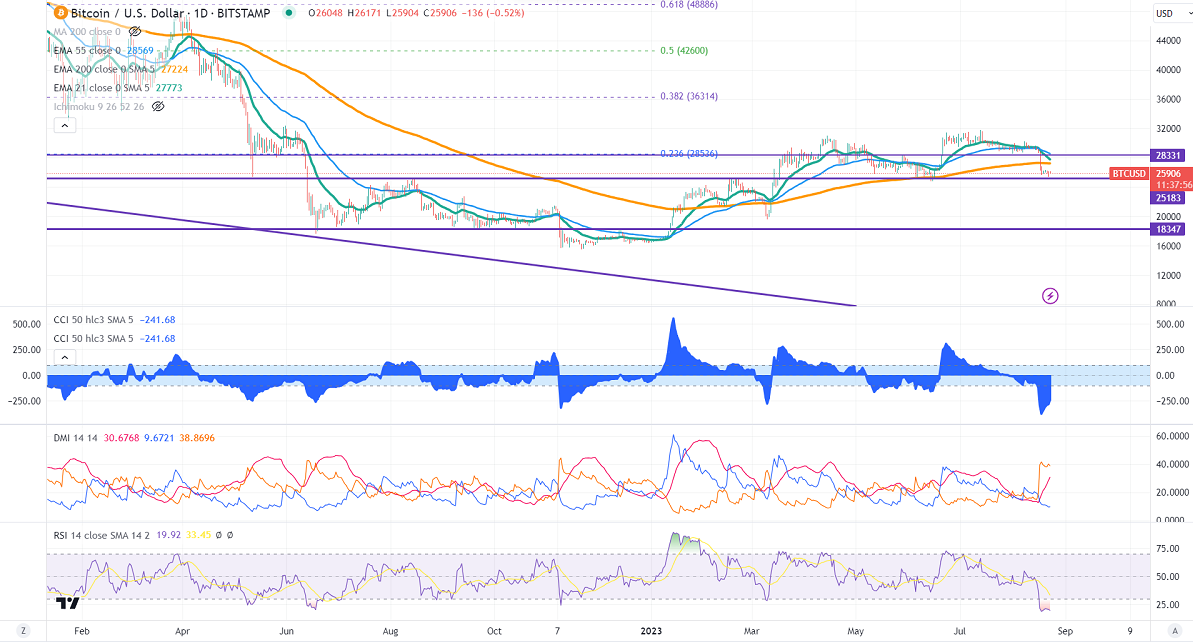Image resolution: width=1193 pixels, height=642 pixels.
Task: Click the 28331 purple price label
Action: coord(1168,155)
